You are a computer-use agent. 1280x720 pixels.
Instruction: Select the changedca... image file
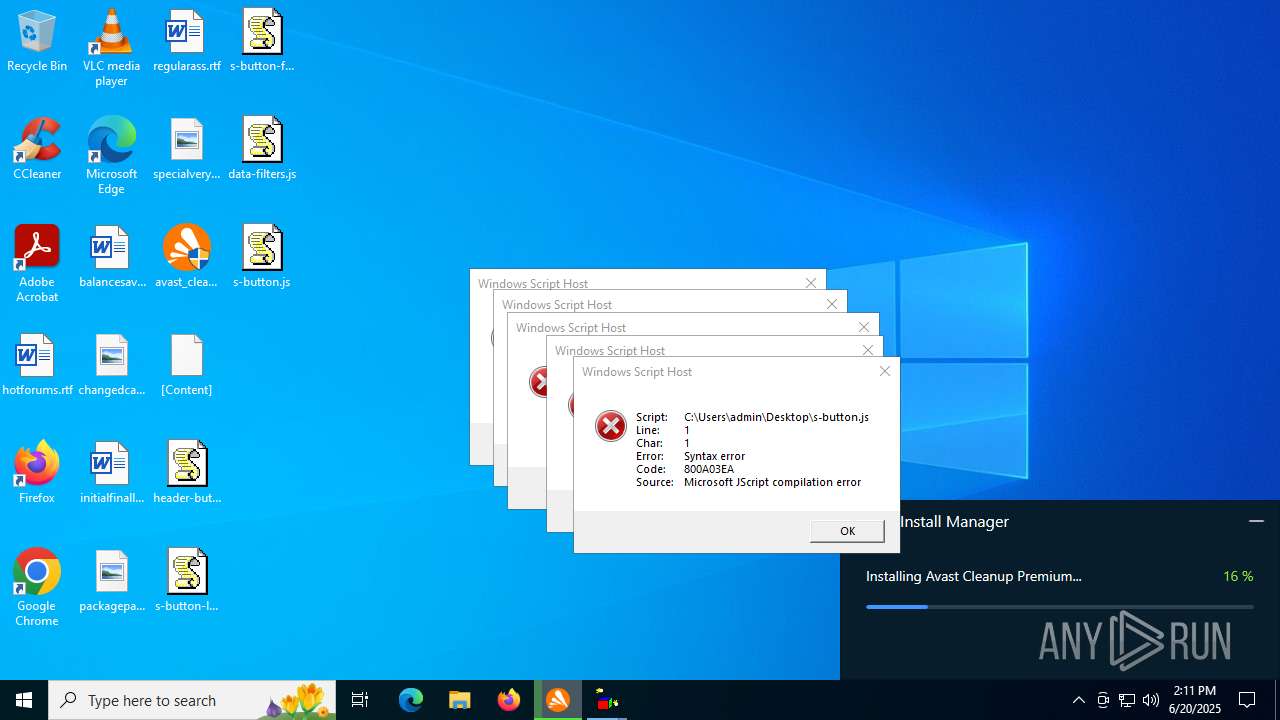111,366
